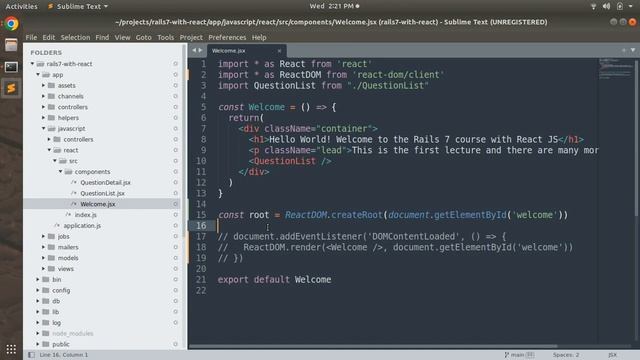
Task: Open QuestionList.jsx in the sidebar
Action: [102, 193]
